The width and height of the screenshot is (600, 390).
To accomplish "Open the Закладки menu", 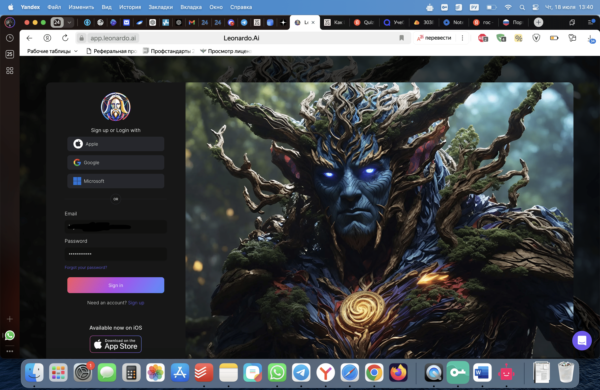I will pos(160,7).
